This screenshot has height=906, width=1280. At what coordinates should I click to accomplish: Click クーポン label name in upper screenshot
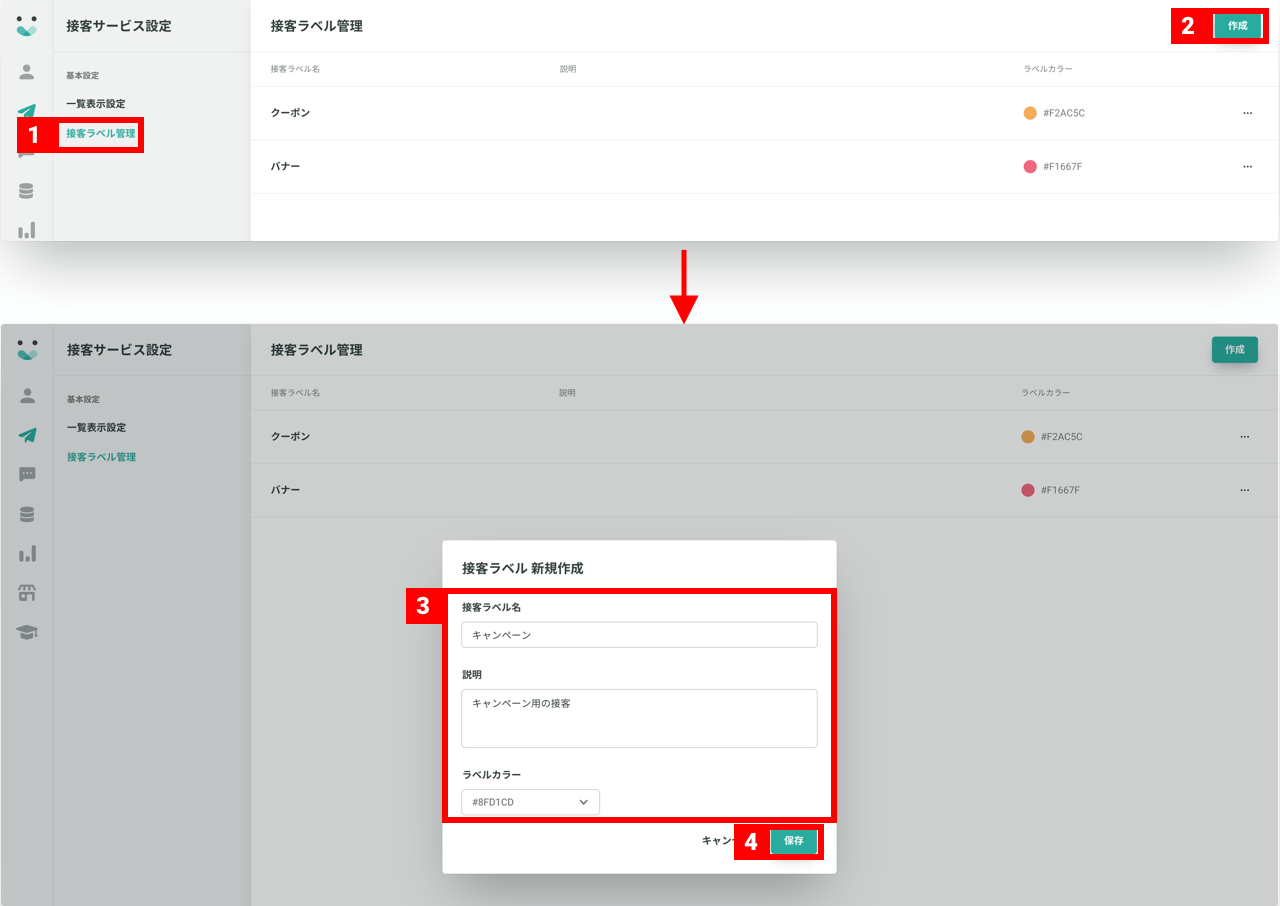(290, 113)
